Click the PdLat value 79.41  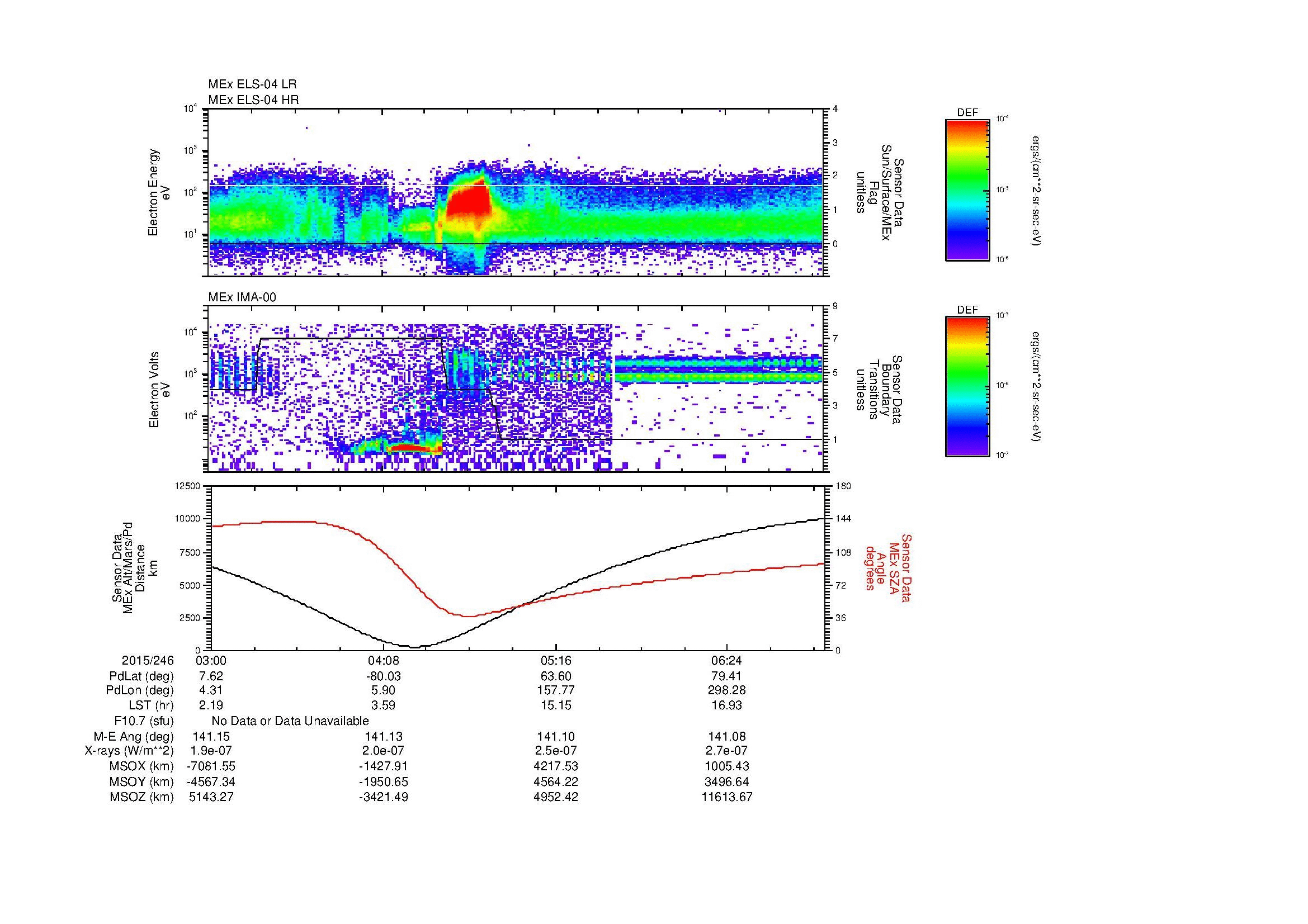728,676
